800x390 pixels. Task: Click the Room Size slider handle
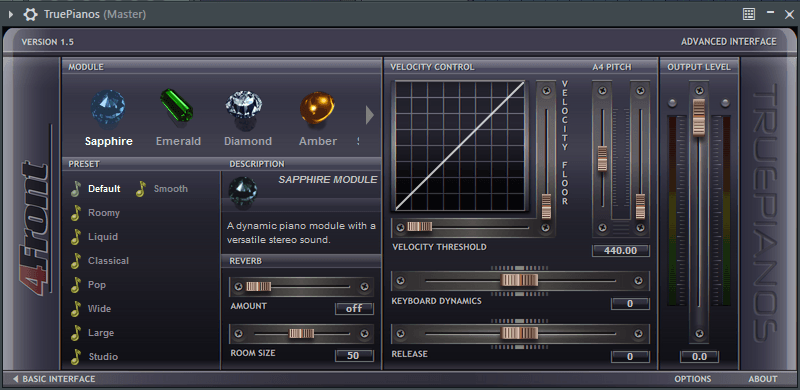point(302,334)
